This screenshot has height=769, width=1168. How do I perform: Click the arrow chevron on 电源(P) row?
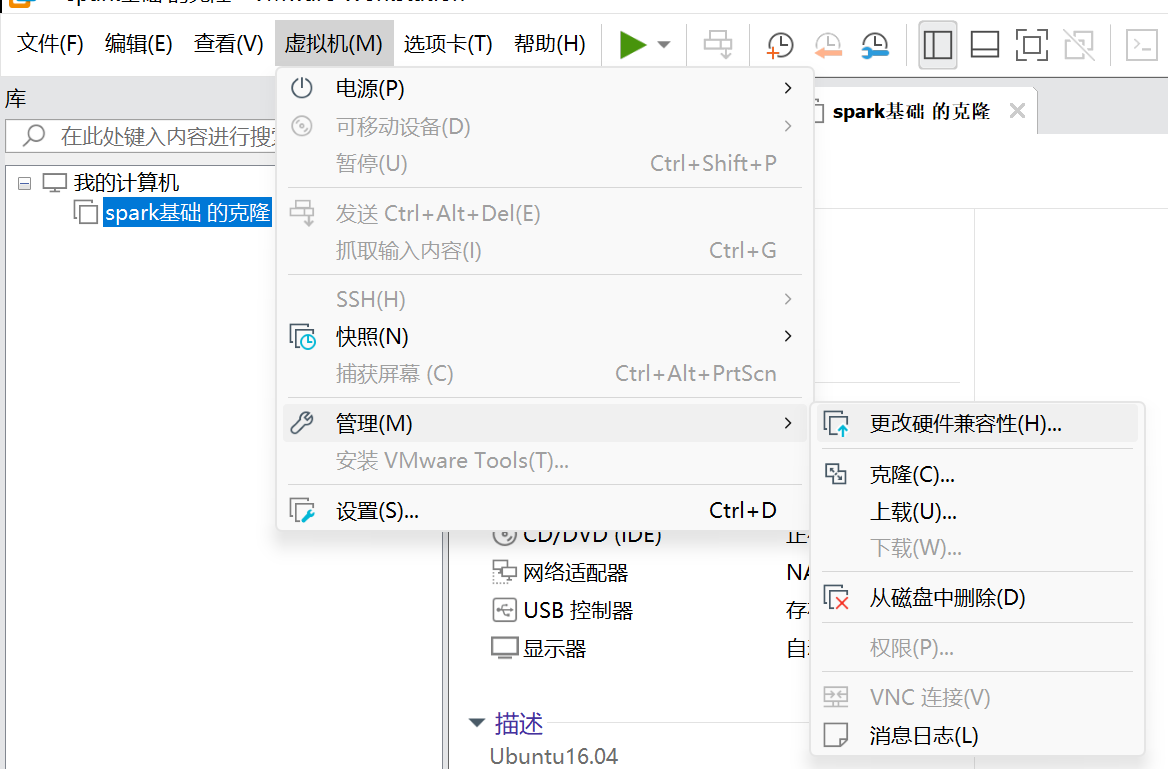point(788,89)
